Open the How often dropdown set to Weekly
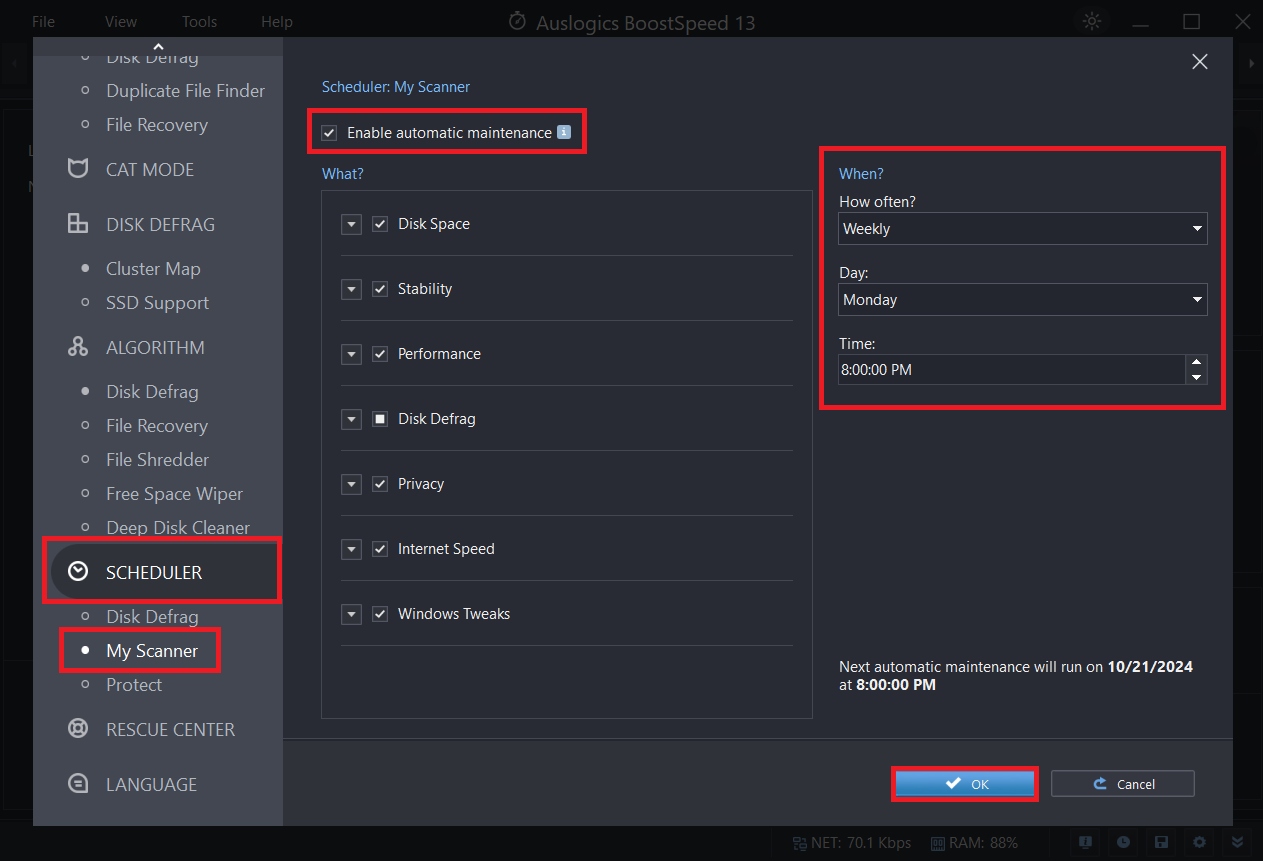The width and height of the screenshot is (1263, 861). pos(1023,229)
